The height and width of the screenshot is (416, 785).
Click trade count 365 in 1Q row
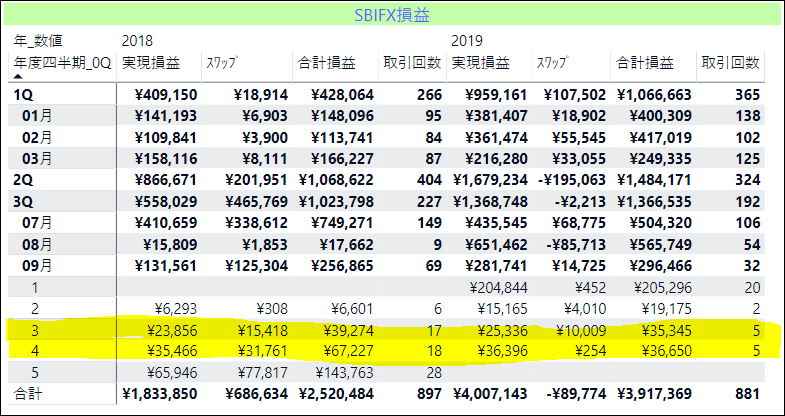[x=748, y=95]
